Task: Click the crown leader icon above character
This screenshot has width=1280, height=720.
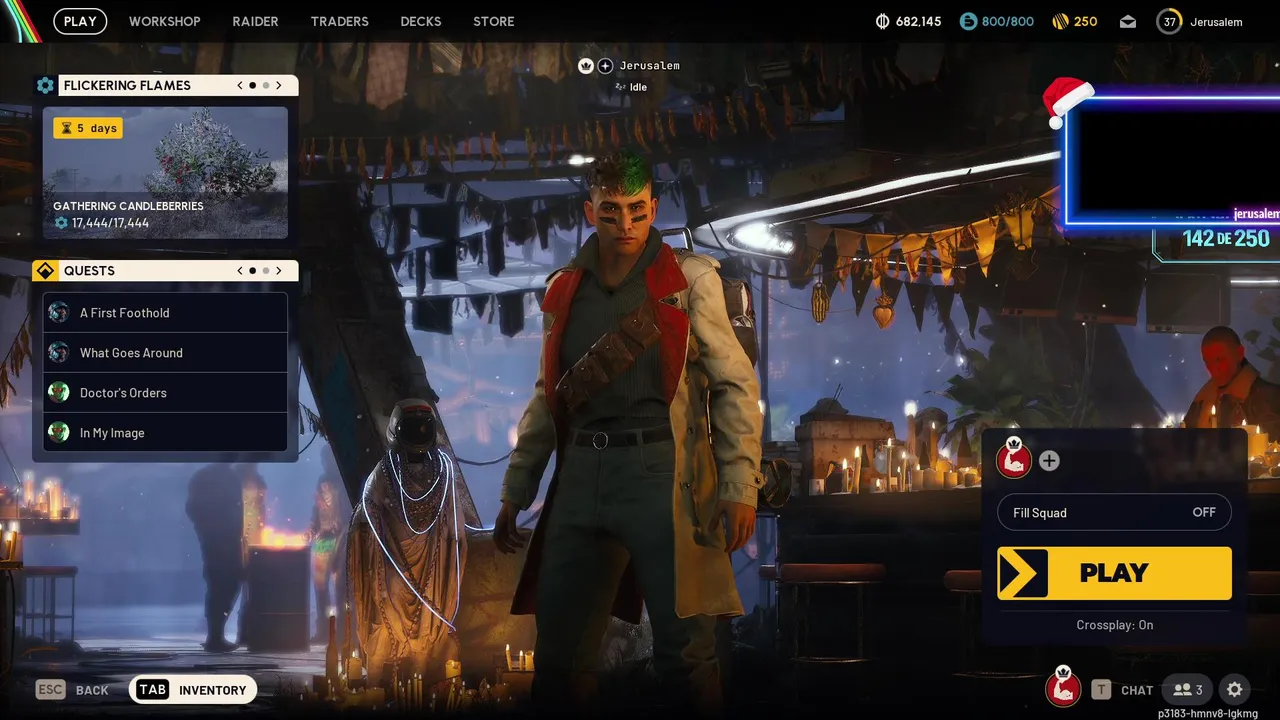Action: (586, 66)
